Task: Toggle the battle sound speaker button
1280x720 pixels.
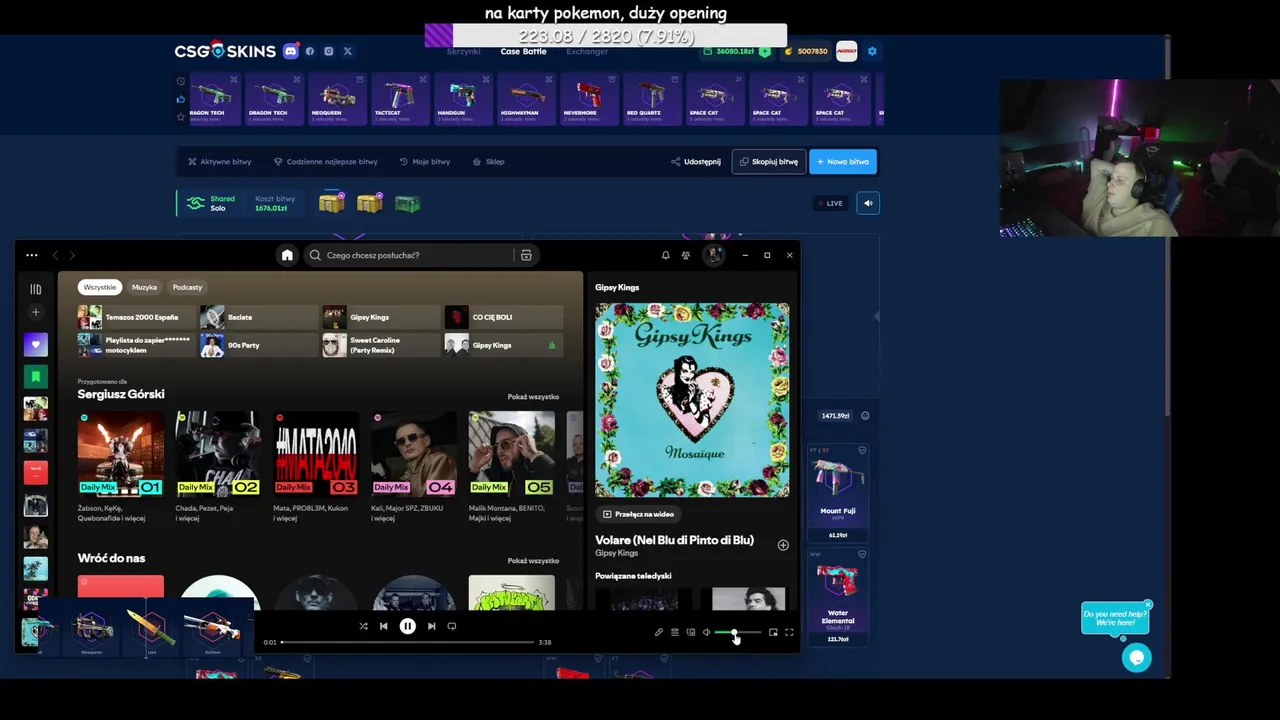Action: pos(868,203)
